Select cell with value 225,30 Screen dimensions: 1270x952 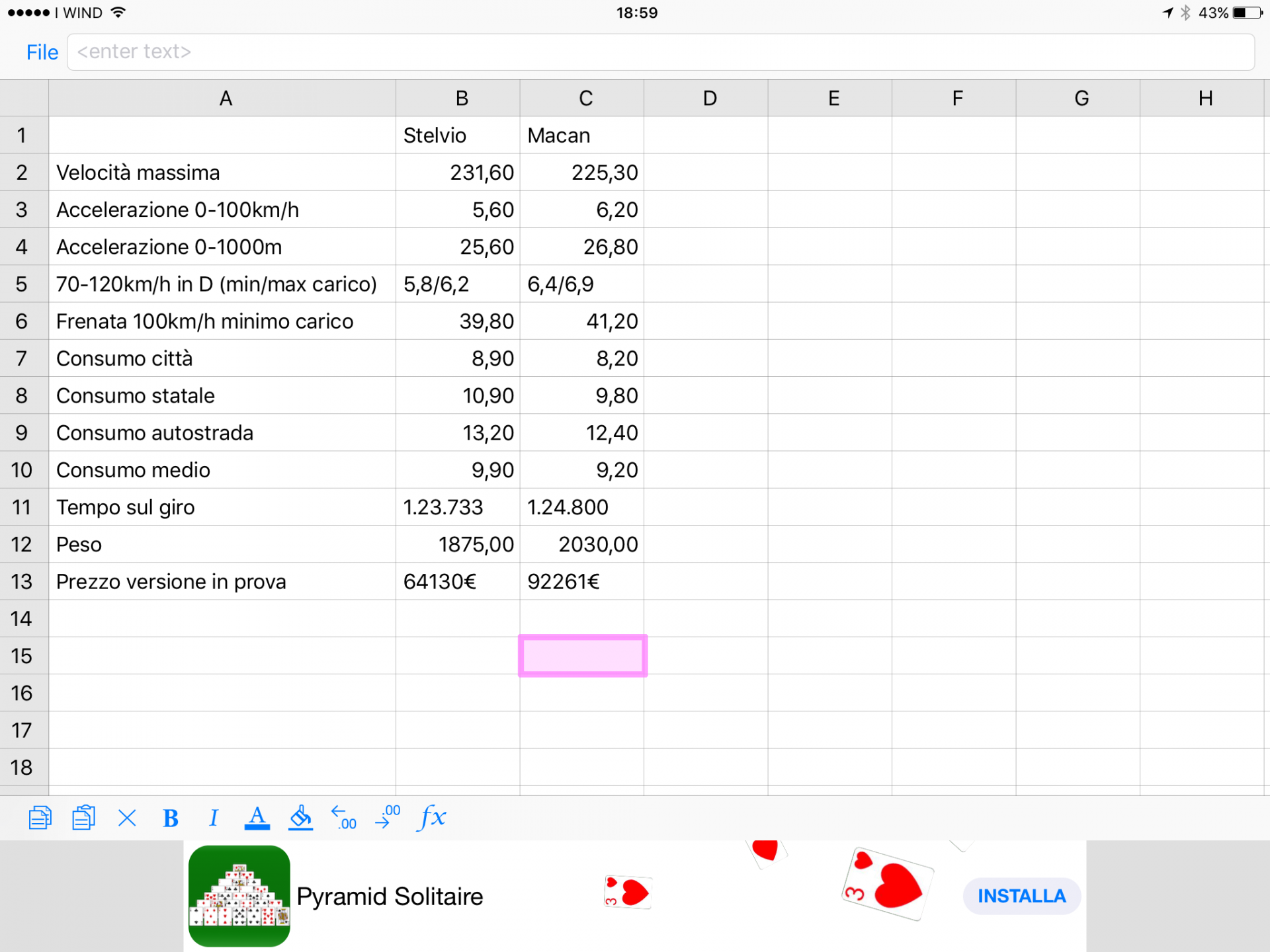582,173
